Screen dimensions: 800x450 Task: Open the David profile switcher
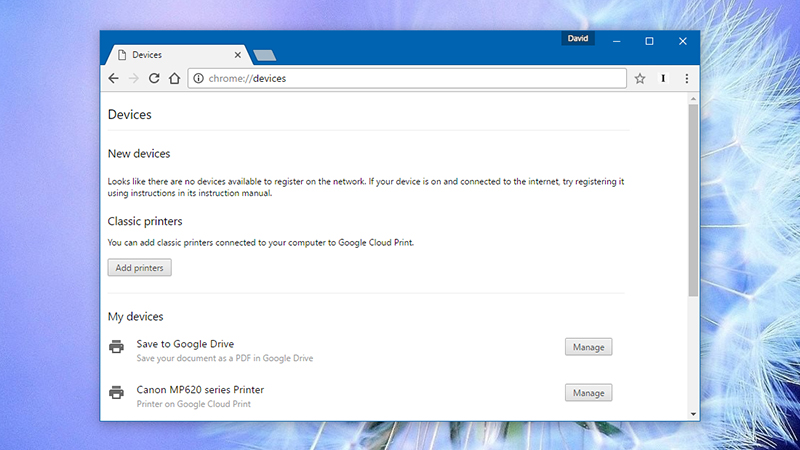pyautogui.click(x=578, y=38)
